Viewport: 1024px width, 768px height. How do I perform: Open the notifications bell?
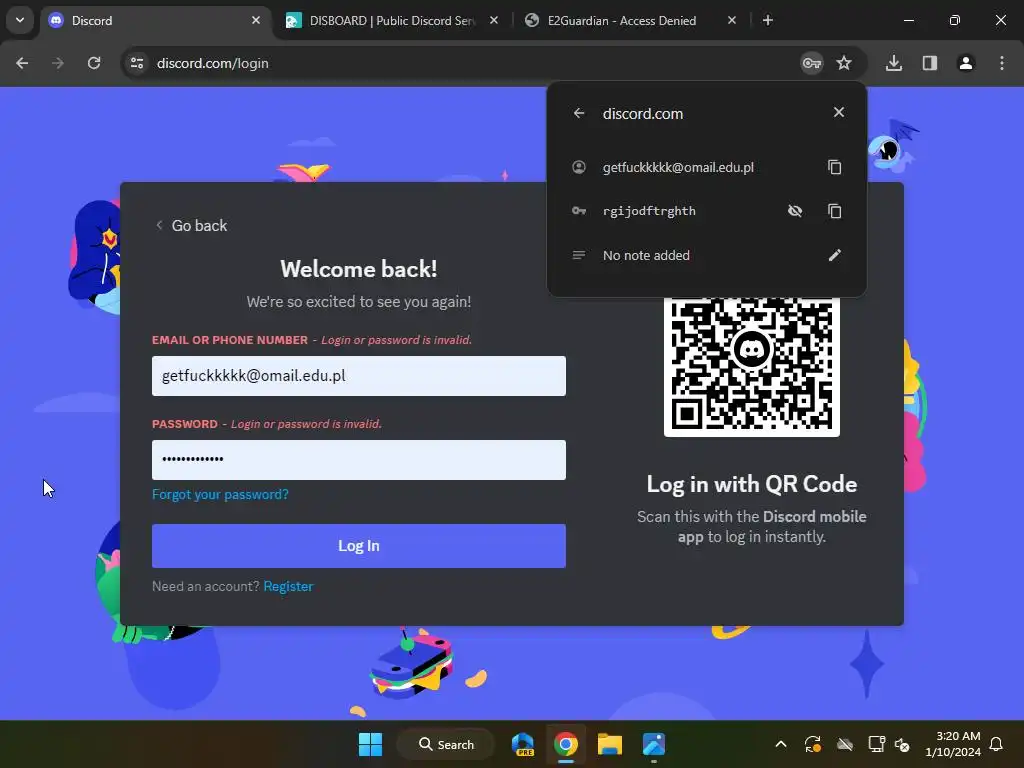(997, 744)
